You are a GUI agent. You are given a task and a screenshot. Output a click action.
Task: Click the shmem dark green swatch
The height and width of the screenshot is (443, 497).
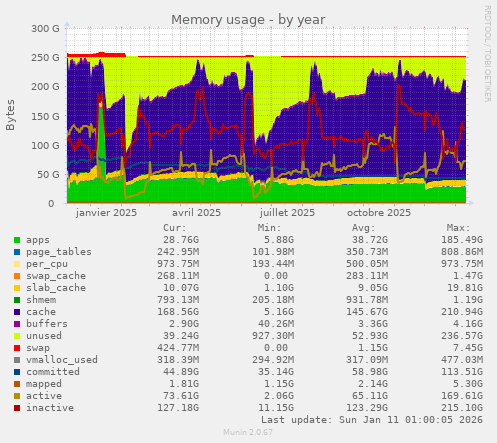tap(17, 300)
